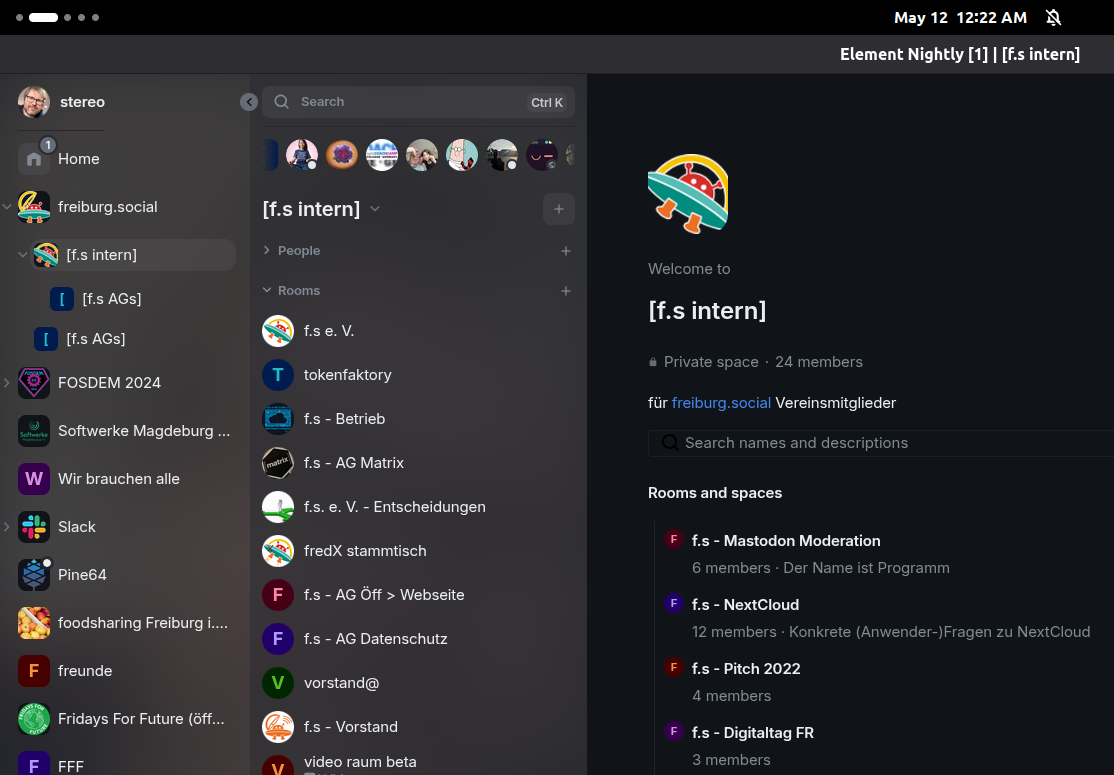Open f.s - Digitaltag FR in the room list
This screenshot has height=775, width=1114.
coord(753,732)
